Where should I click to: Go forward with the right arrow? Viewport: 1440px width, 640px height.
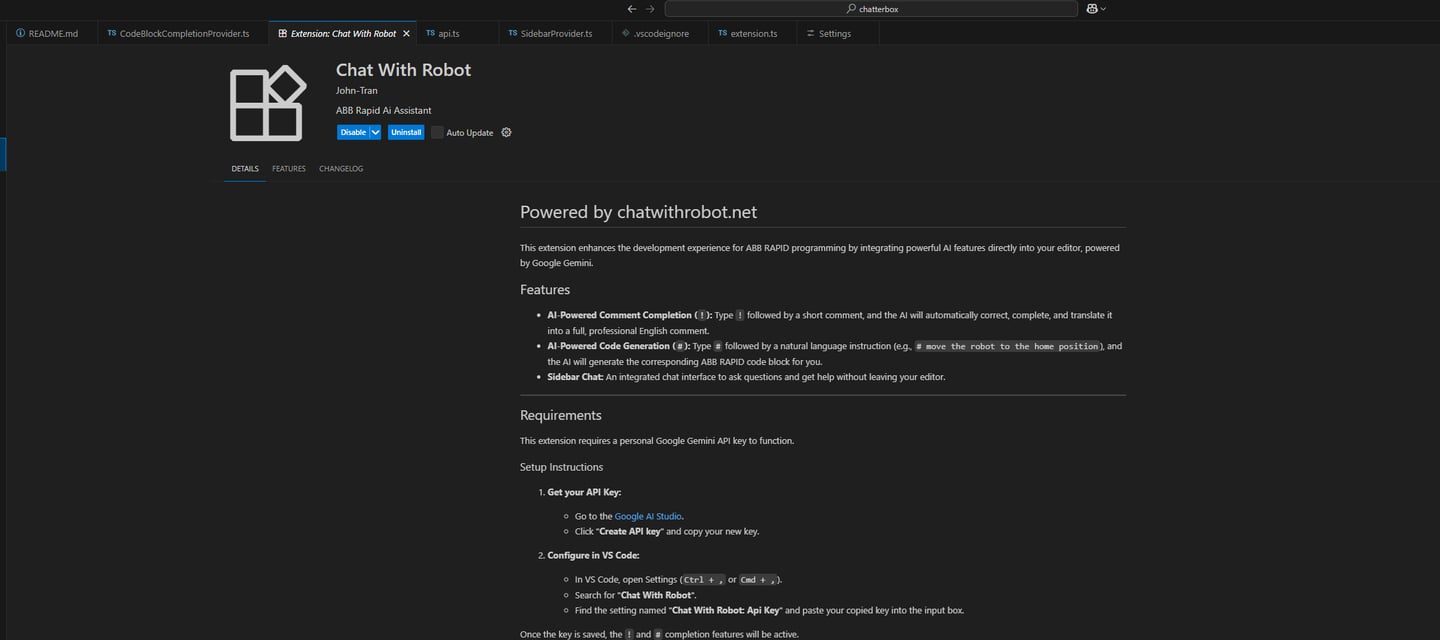pyautogui.click(x=650, y=9)
